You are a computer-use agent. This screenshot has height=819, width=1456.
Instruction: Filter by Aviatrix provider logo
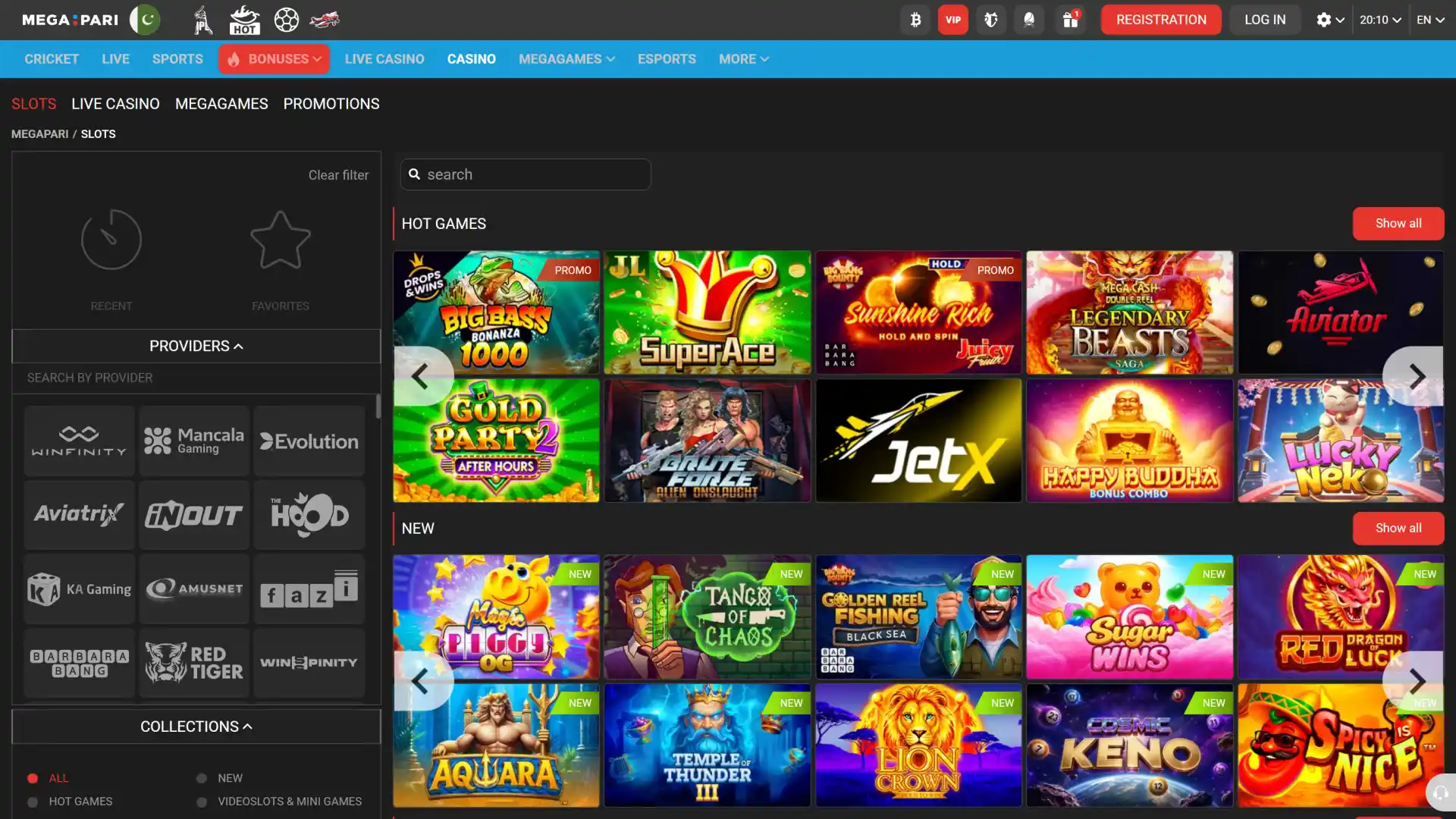coord(79,514)
